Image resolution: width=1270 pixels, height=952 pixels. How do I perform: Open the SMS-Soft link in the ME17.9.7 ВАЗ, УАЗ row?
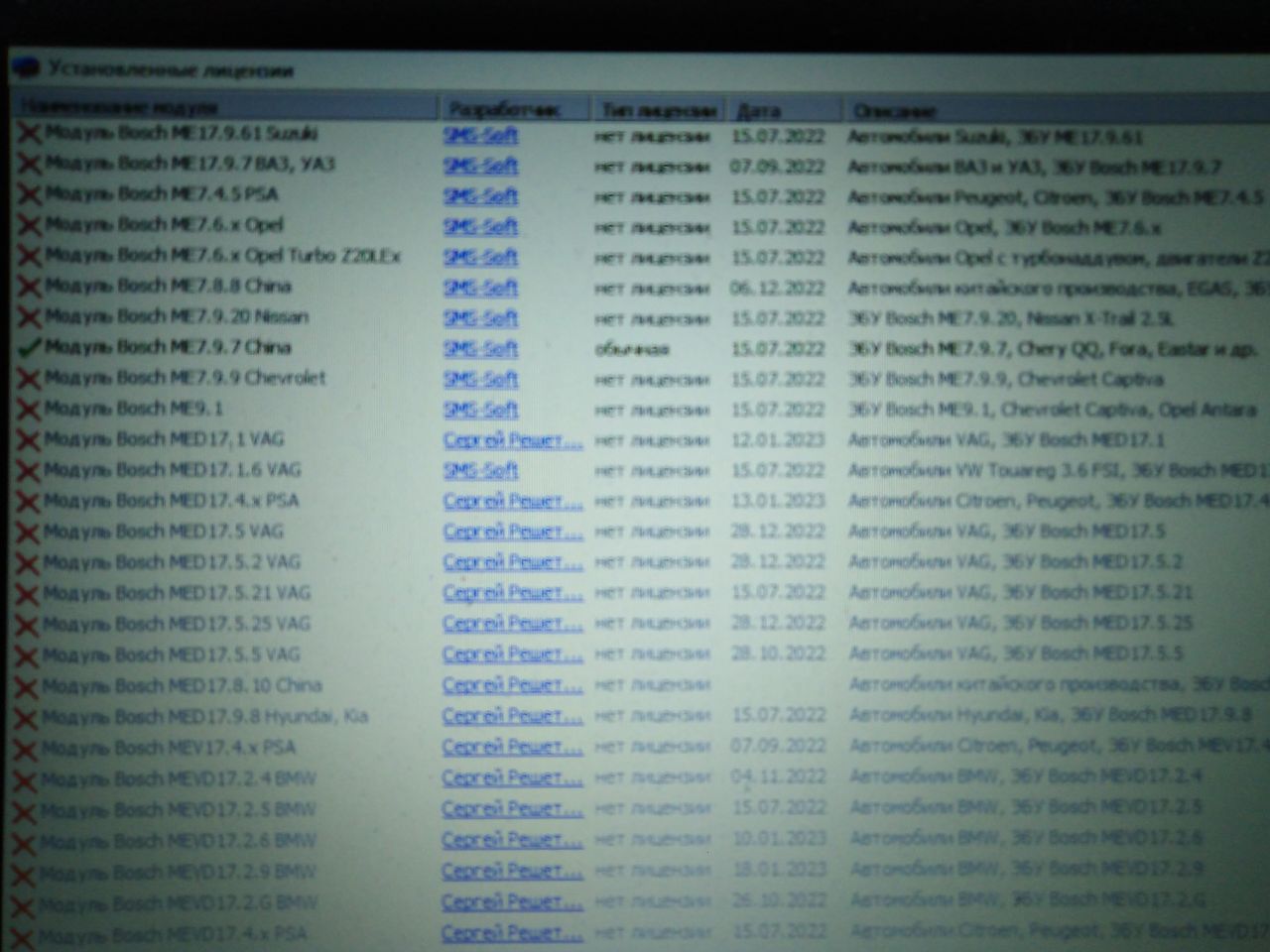tap(480, 166)
